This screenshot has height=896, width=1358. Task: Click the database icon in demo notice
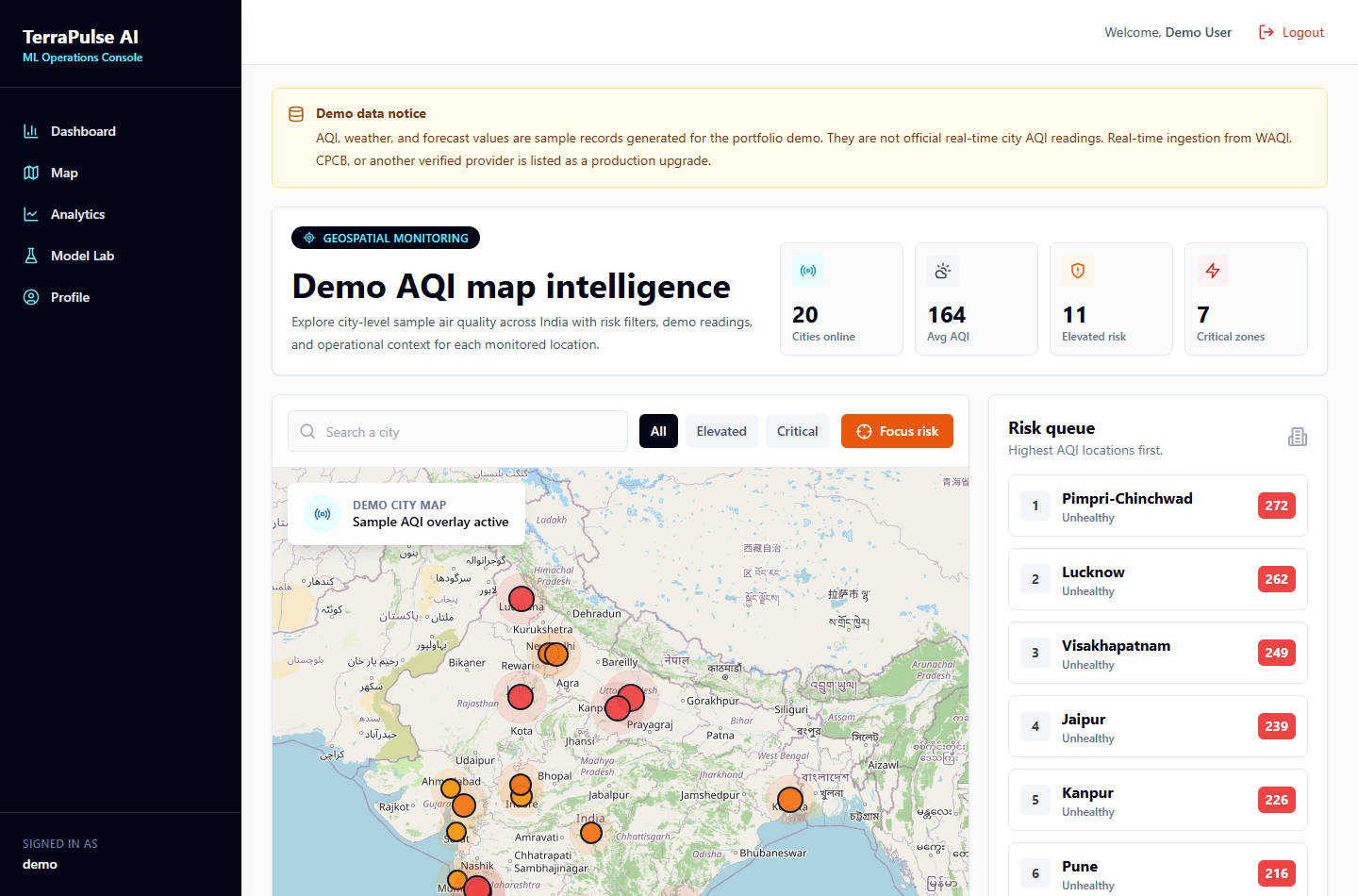(296, 114)
